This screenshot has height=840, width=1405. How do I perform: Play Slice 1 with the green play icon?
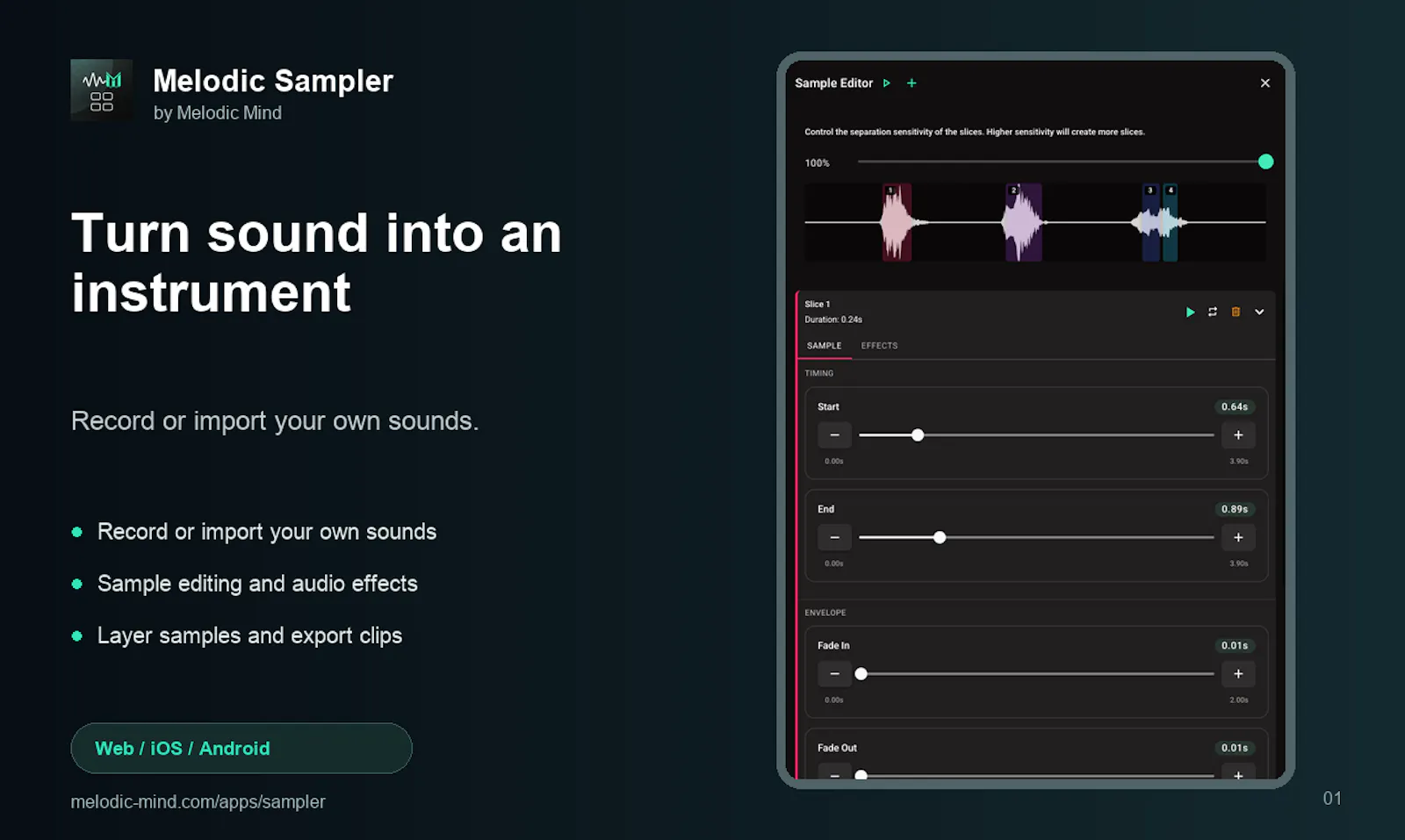(1190, 312)
